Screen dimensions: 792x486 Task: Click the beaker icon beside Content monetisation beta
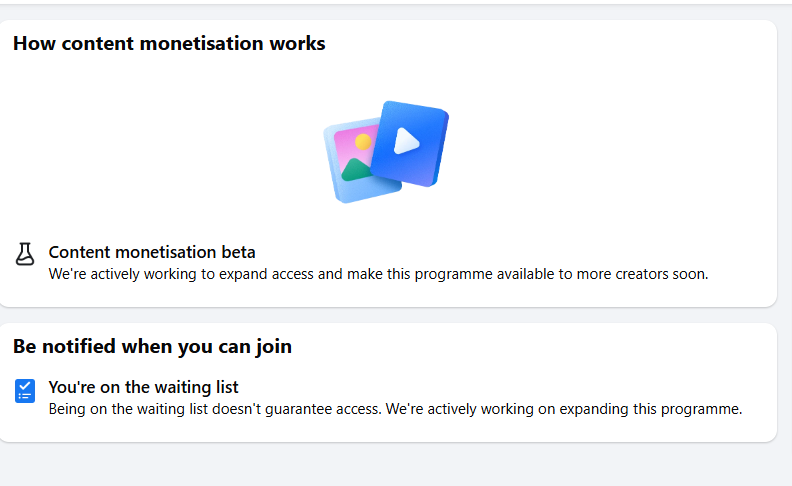[x=24, y=254]
